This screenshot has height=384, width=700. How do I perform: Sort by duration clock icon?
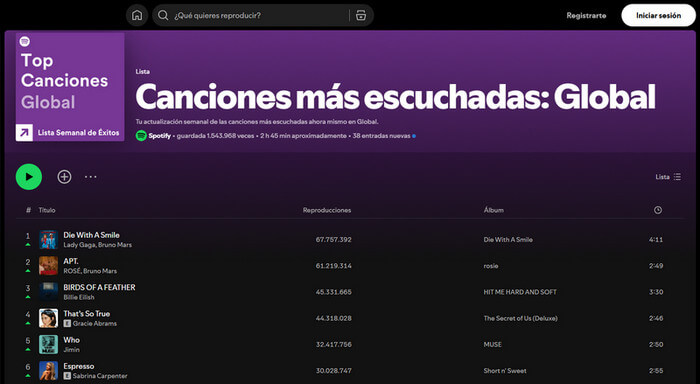[x=658, y=210]
